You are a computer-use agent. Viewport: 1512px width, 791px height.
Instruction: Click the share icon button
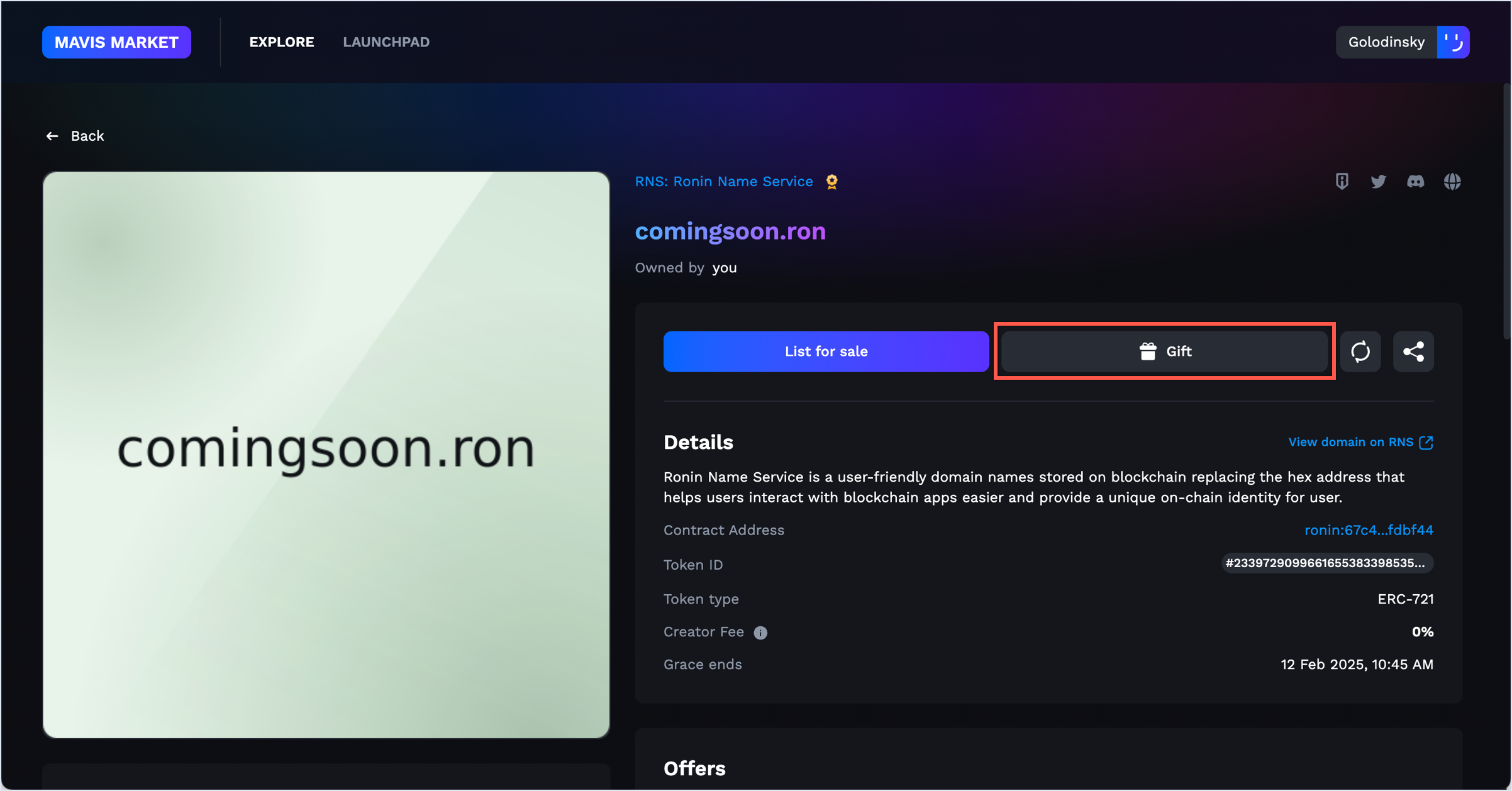[1413, 351]
